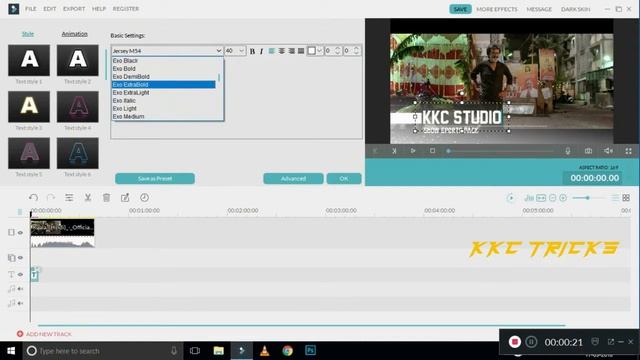Viewport: 640px width, 360px height.
Task: Click ADD NEW TRACK
Action: point(44,334)
